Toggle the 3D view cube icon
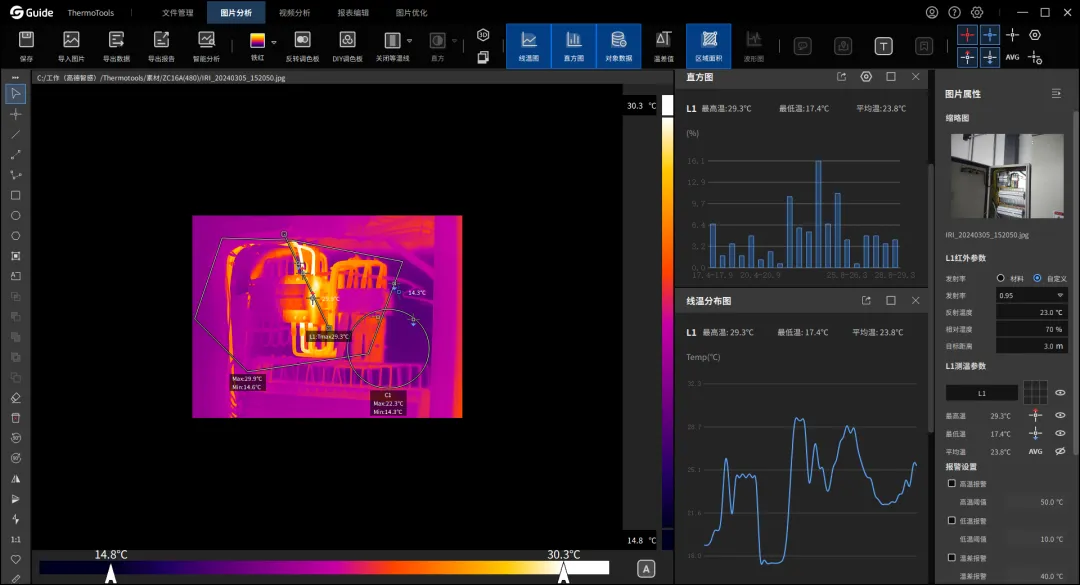Viewport: 1080px width, 585px height. pos(483,34)
